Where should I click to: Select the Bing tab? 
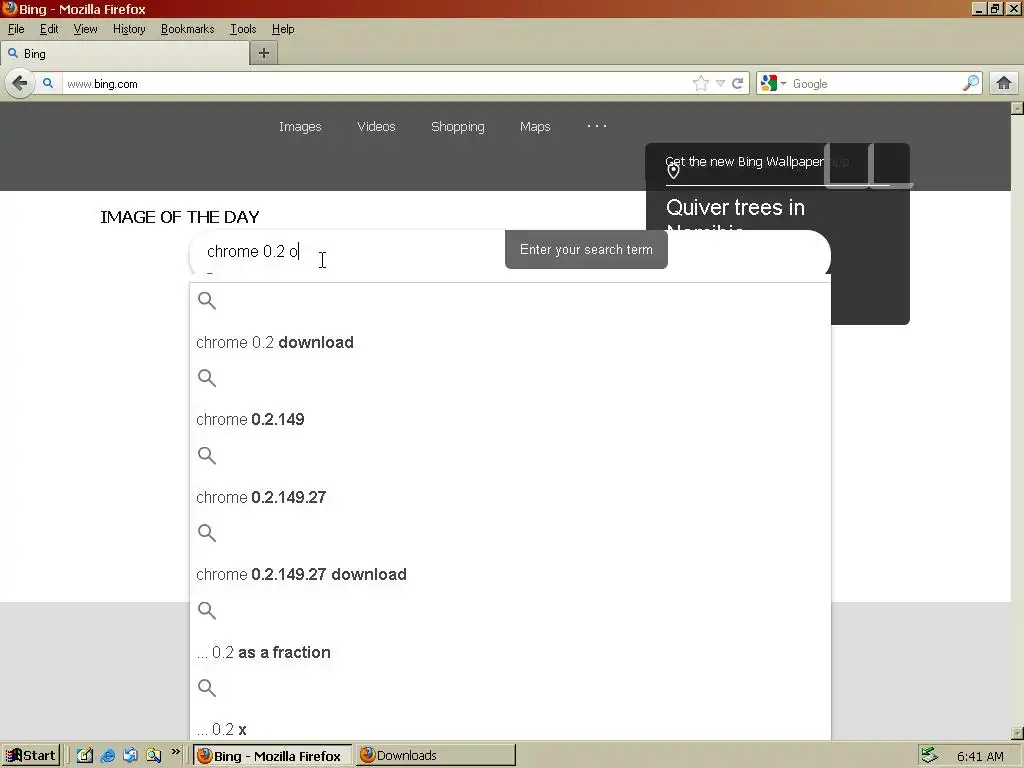pos(125,54)
